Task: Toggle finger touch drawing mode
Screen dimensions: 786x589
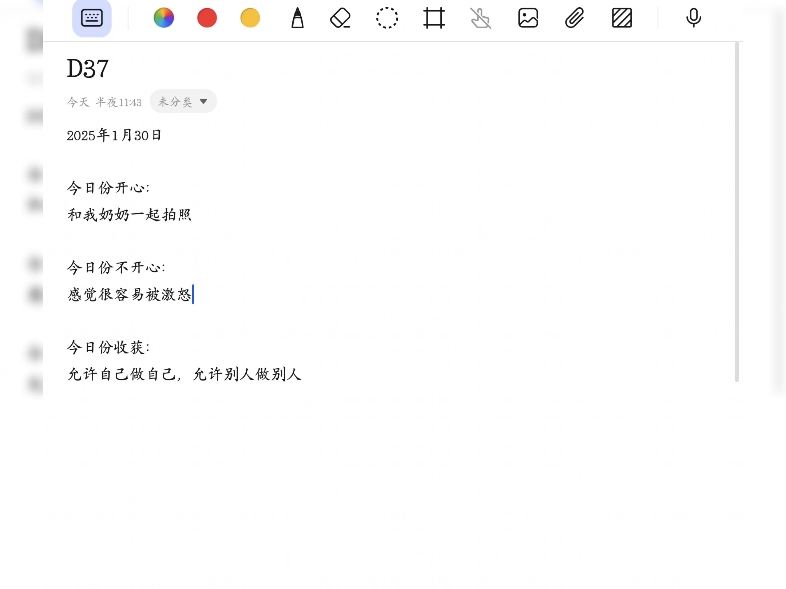Action: click(x=481, y=18)
